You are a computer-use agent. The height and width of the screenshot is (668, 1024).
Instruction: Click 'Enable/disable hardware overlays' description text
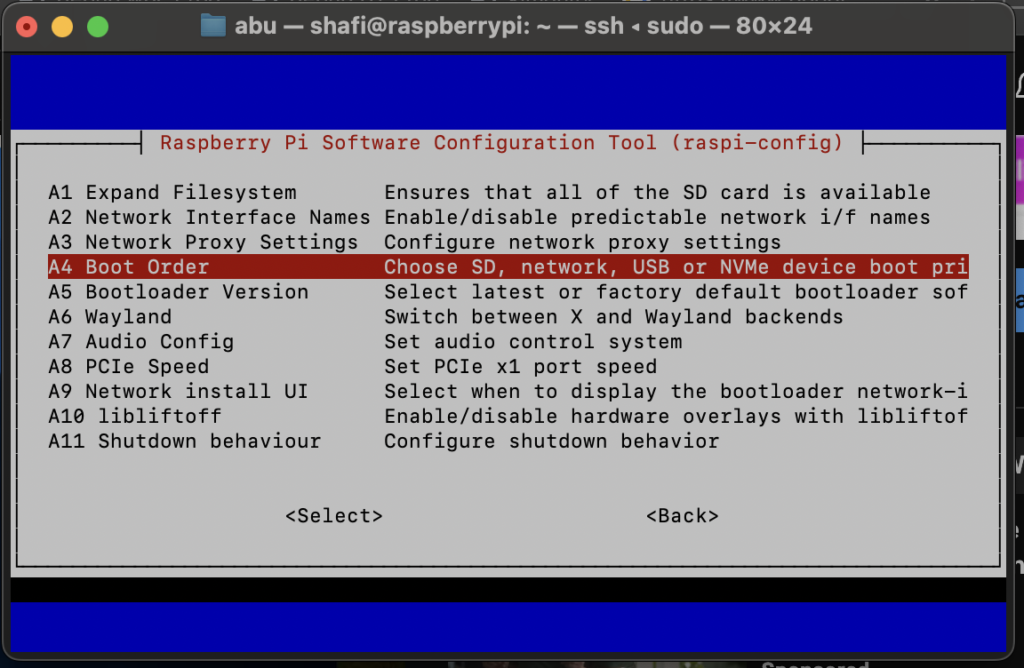click(676, 416)
